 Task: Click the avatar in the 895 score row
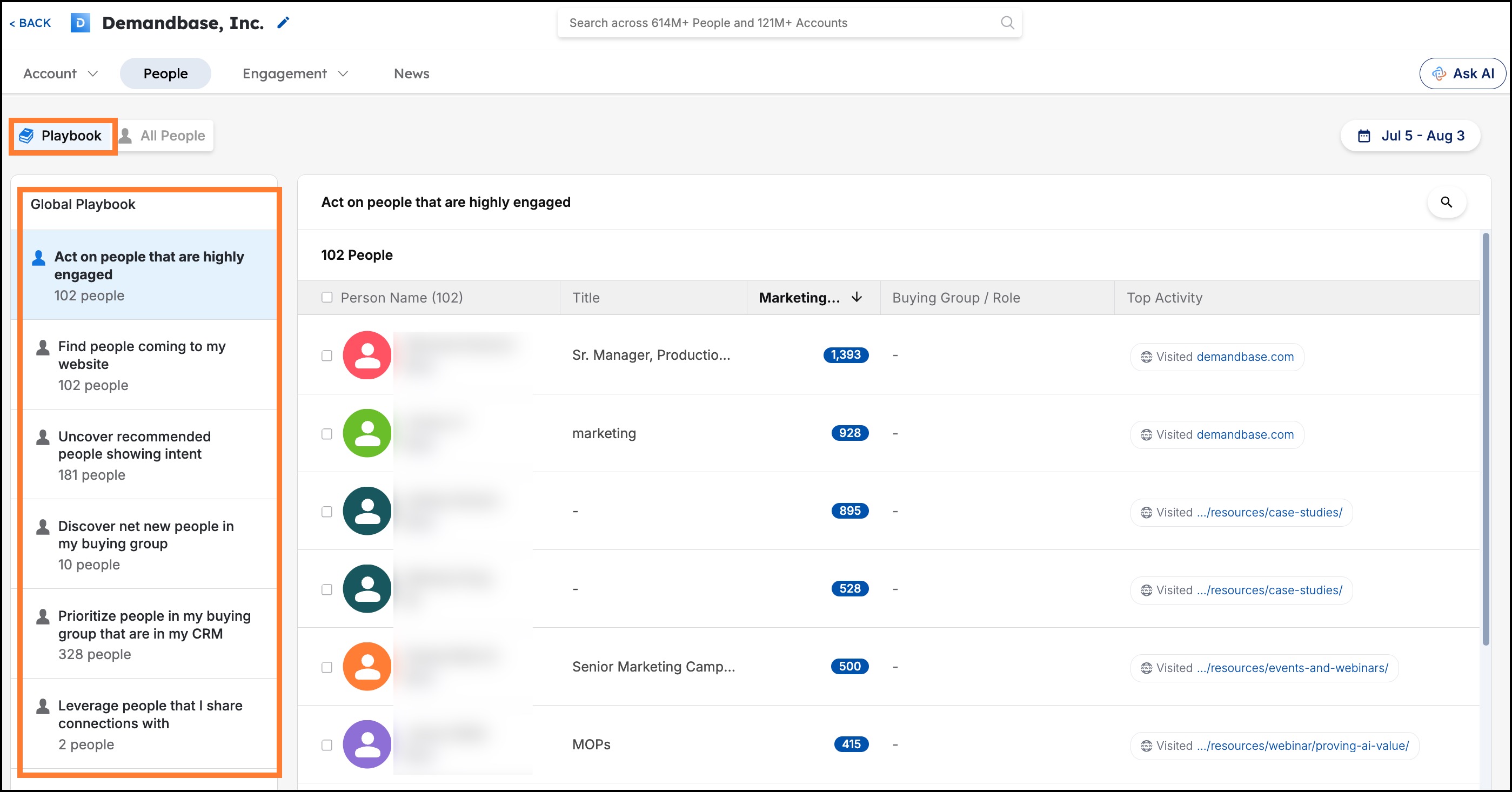[x=367, y=511]
